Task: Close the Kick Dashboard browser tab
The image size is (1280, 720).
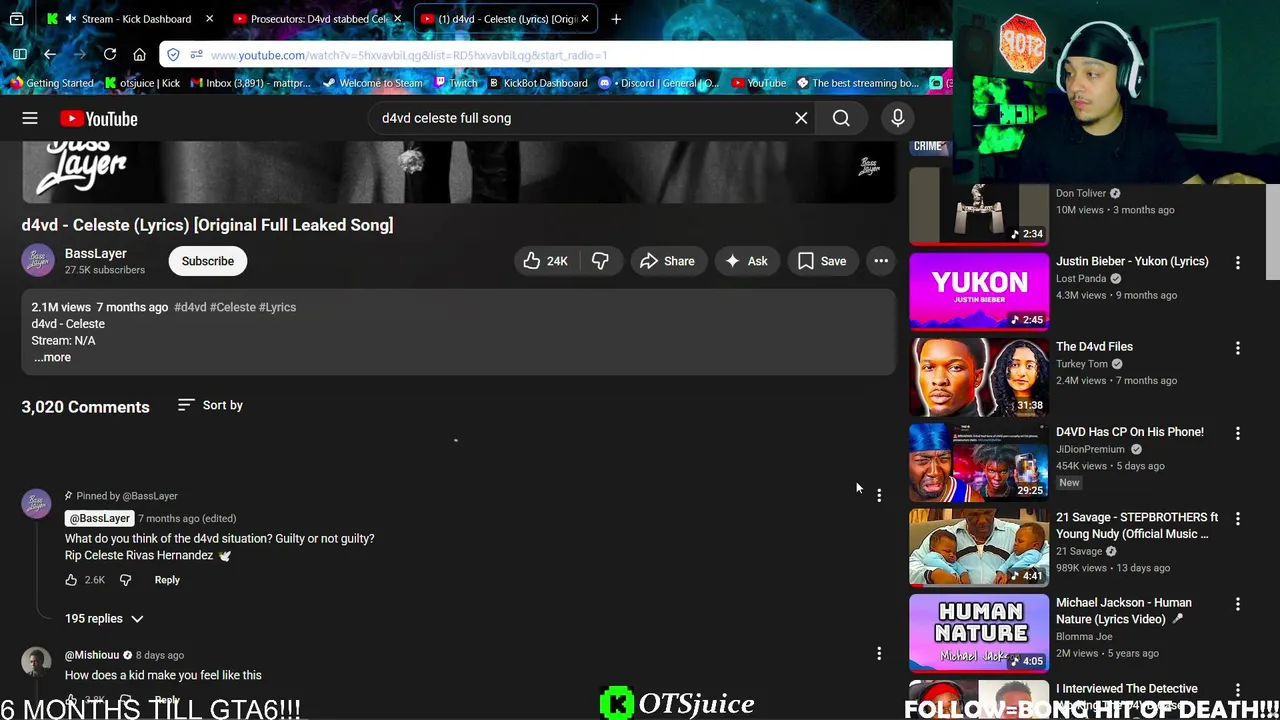Action: coord(209,19)
